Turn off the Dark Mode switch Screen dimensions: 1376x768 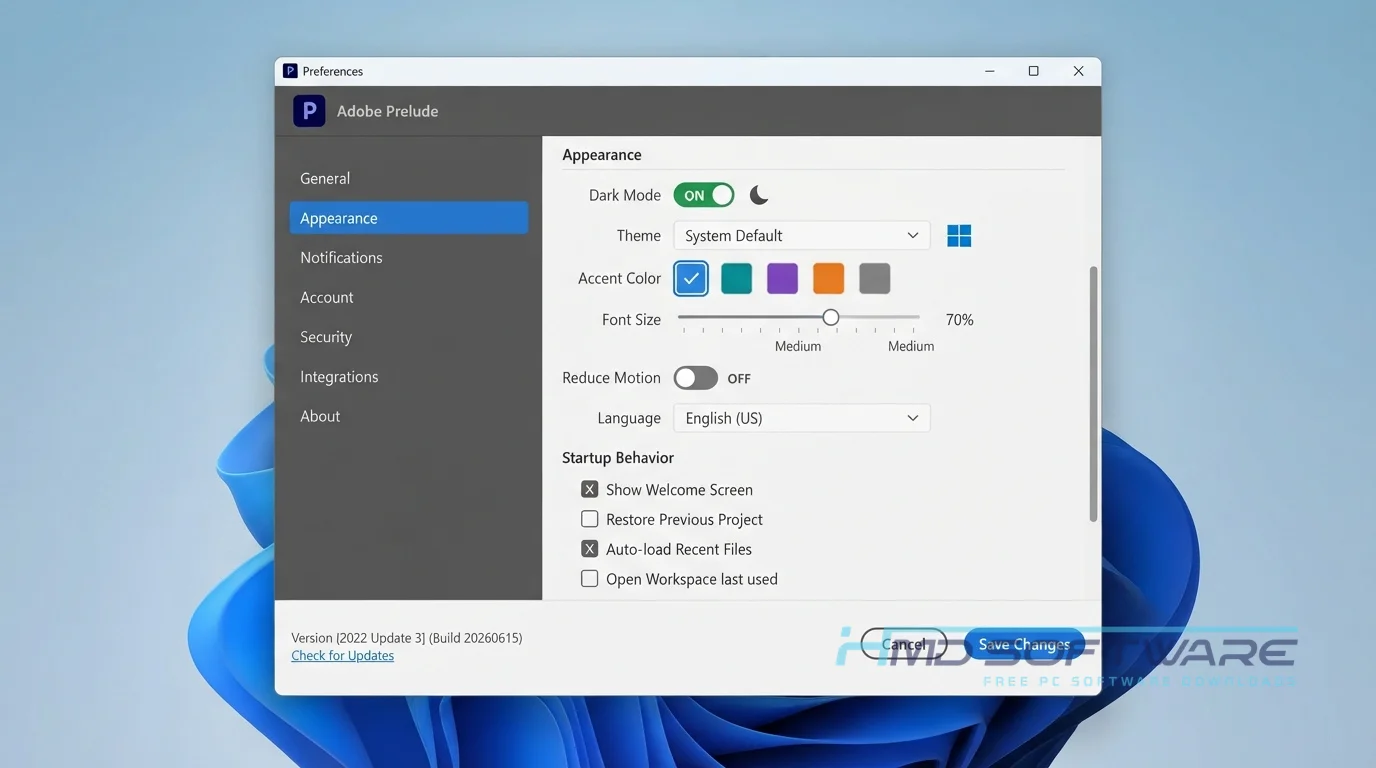coord(704,195)
